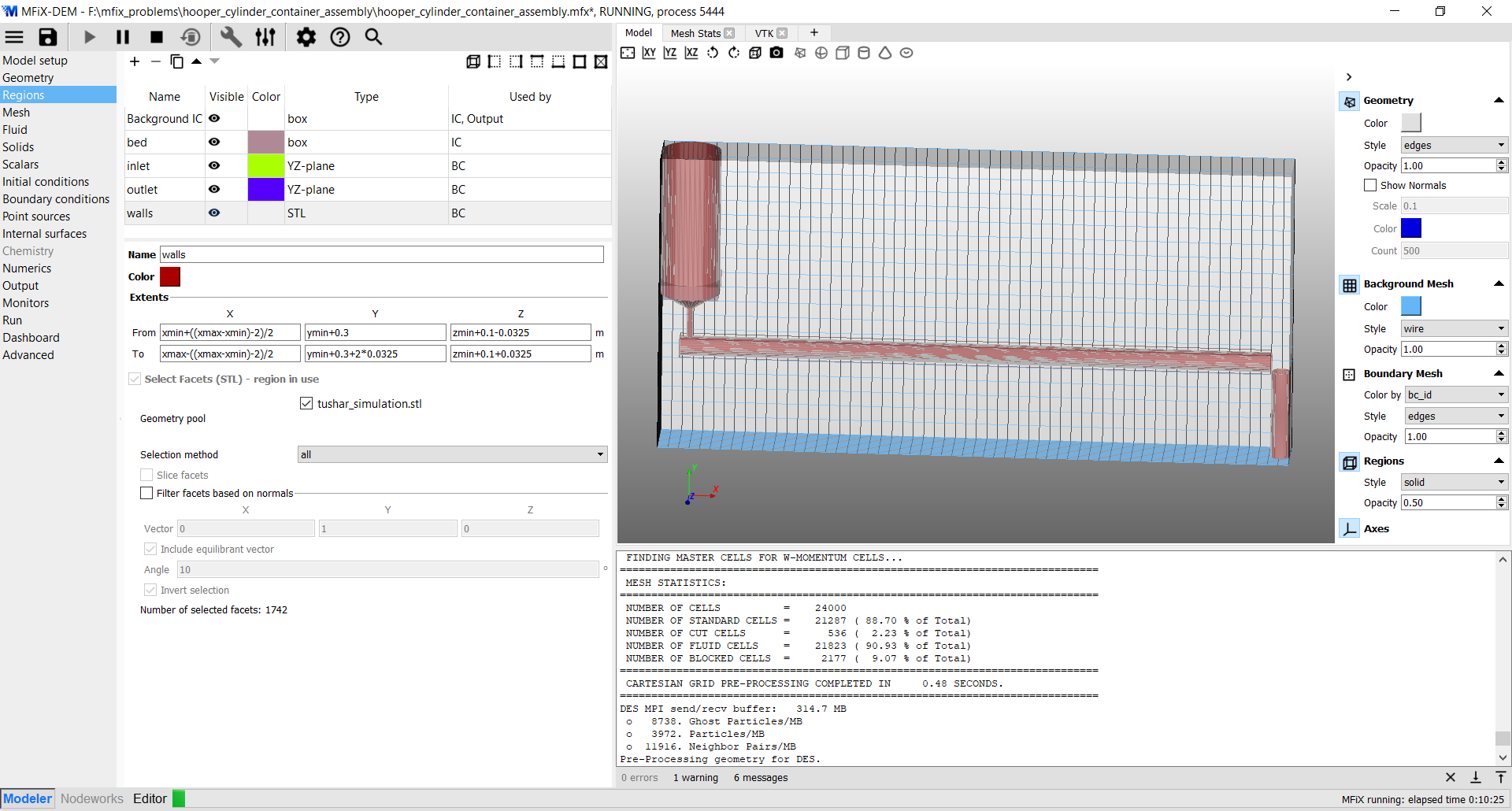The width and height of the screenshot is (1512, 811).
Task: Toggle visibility of the inlet region
Action: (x=214, y=165)
